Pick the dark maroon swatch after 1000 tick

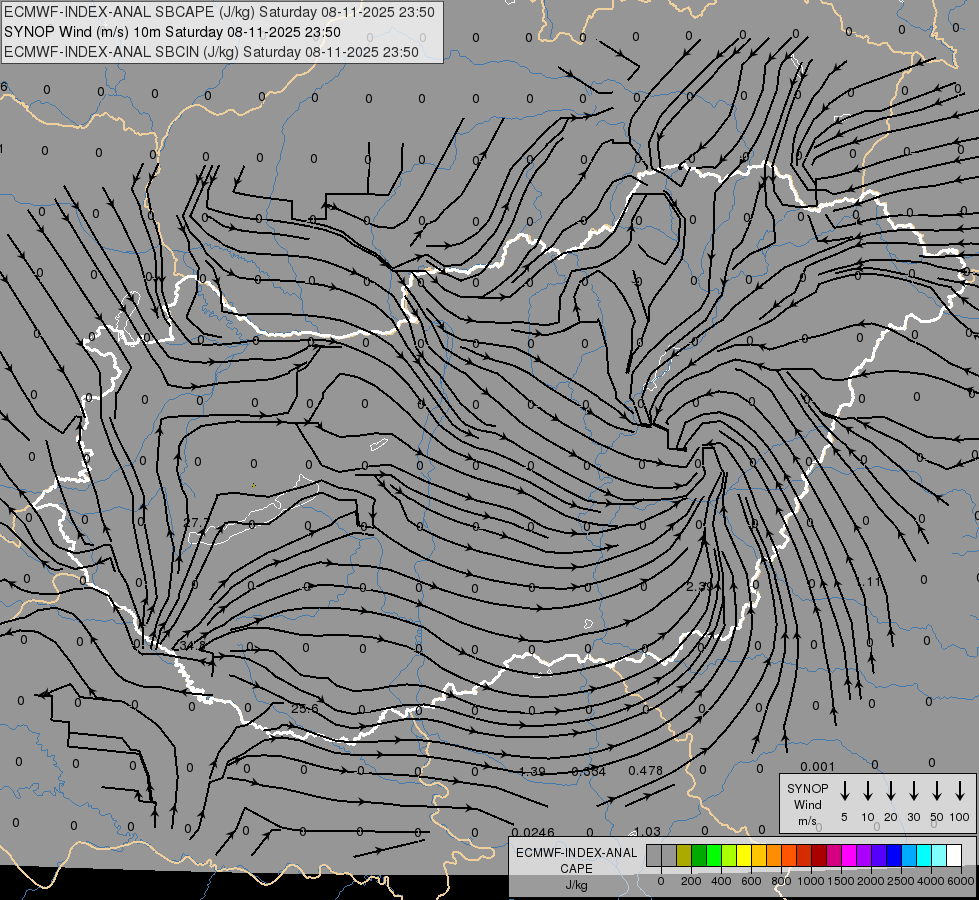pyautogui.click(x=819, y=855)
